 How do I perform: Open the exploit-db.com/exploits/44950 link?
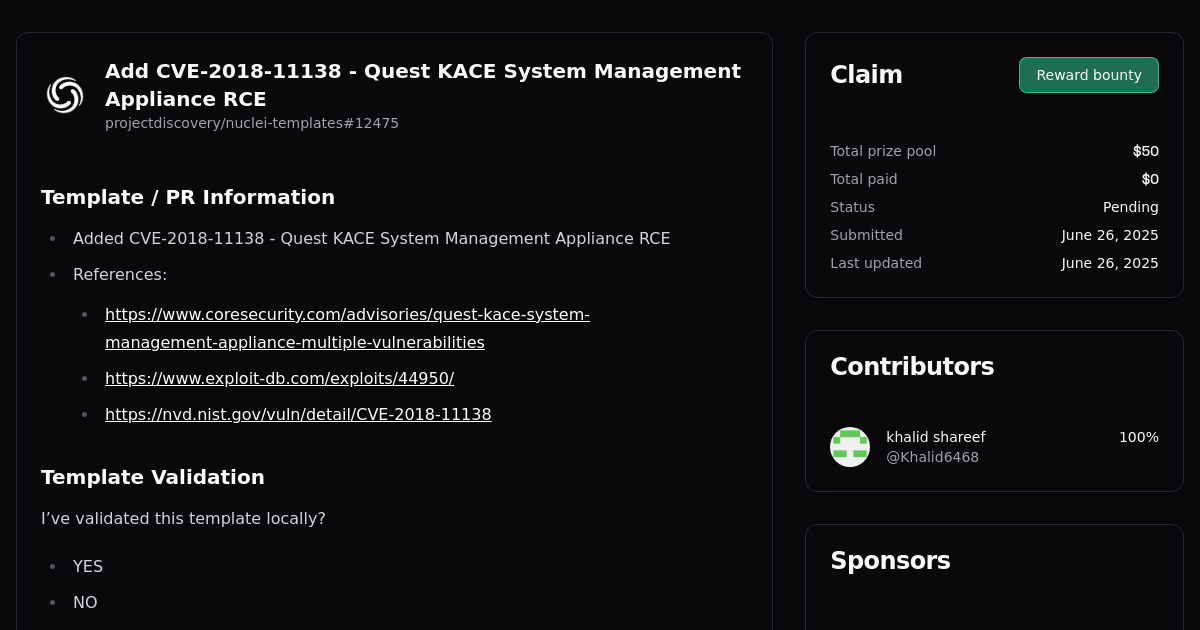pyautogui.click(x=279, y=378)
